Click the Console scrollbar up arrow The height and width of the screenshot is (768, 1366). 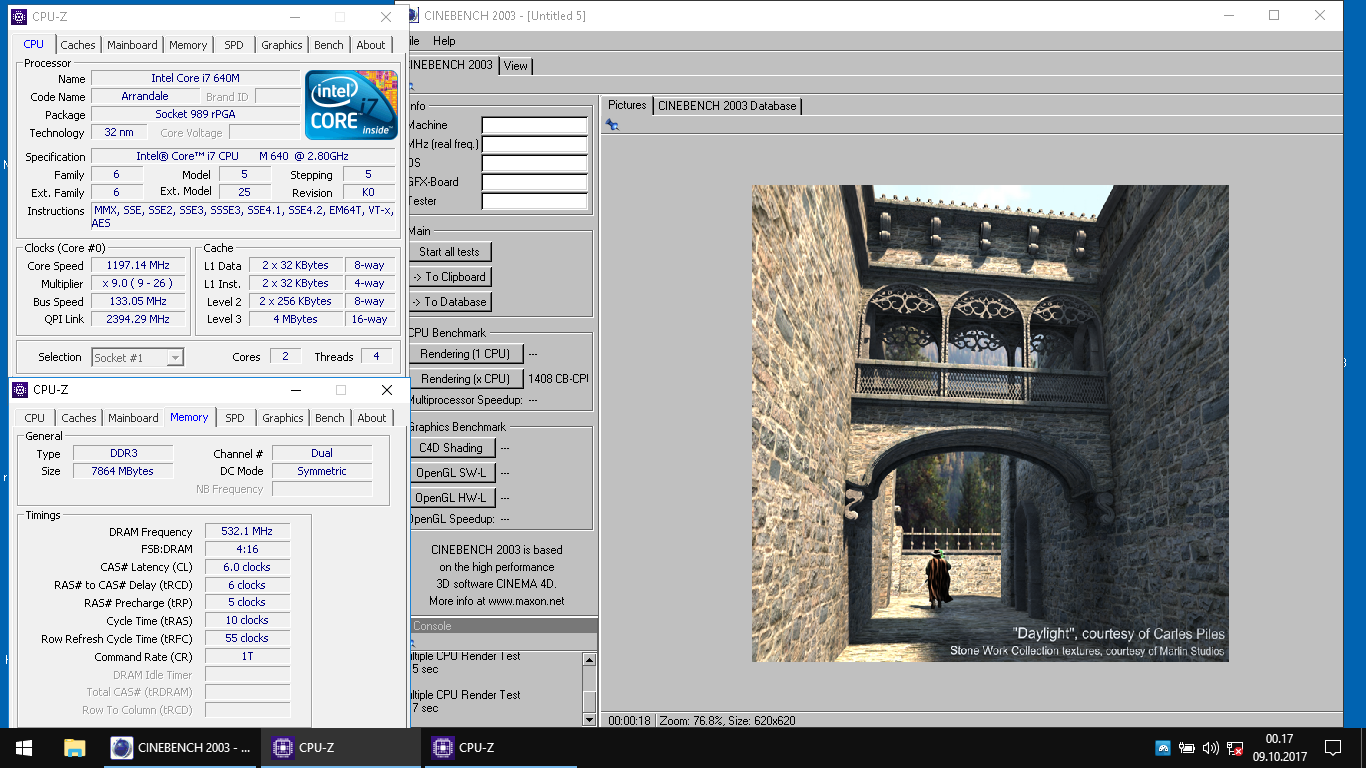(x=589, y=659)
